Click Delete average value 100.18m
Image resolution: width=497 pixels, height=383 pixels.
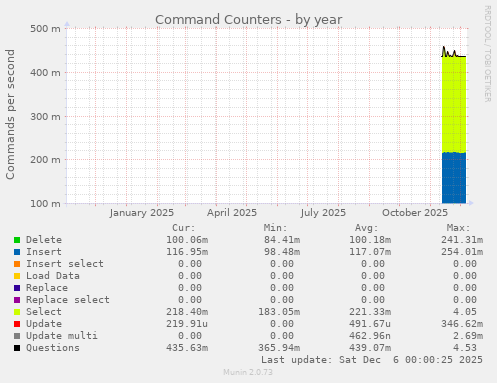[370, 240]
